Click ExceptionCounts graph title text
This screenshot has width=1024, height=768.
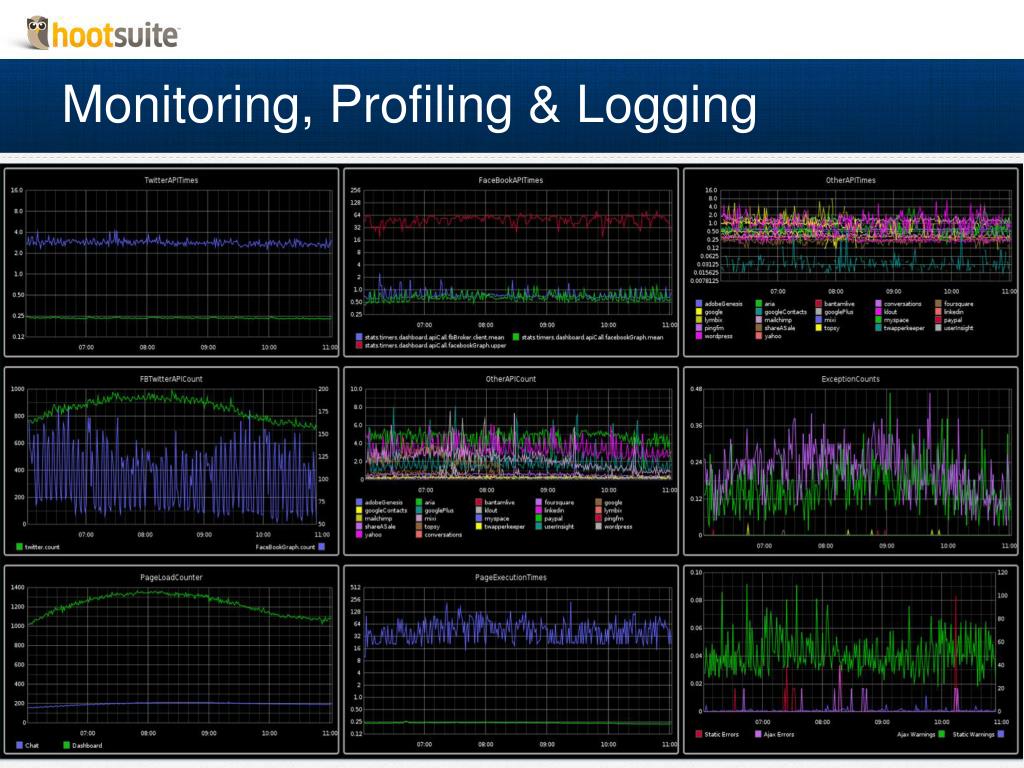[850, 379]
